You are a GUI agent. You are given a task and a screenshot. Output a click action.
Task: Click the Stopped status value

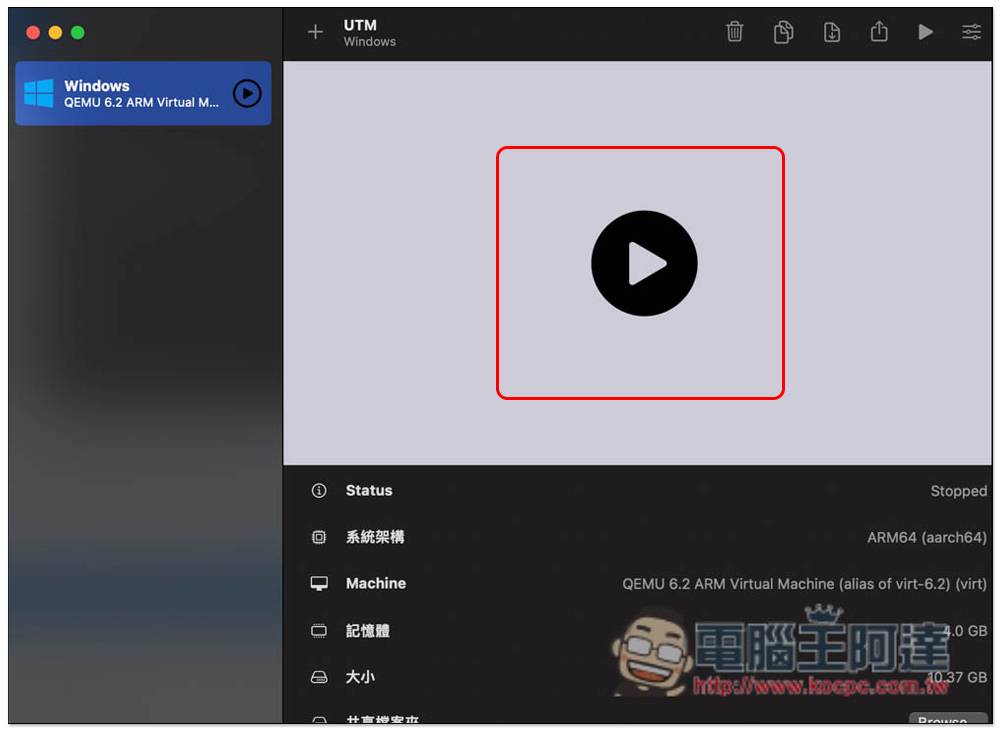click(x=958, y=491)
